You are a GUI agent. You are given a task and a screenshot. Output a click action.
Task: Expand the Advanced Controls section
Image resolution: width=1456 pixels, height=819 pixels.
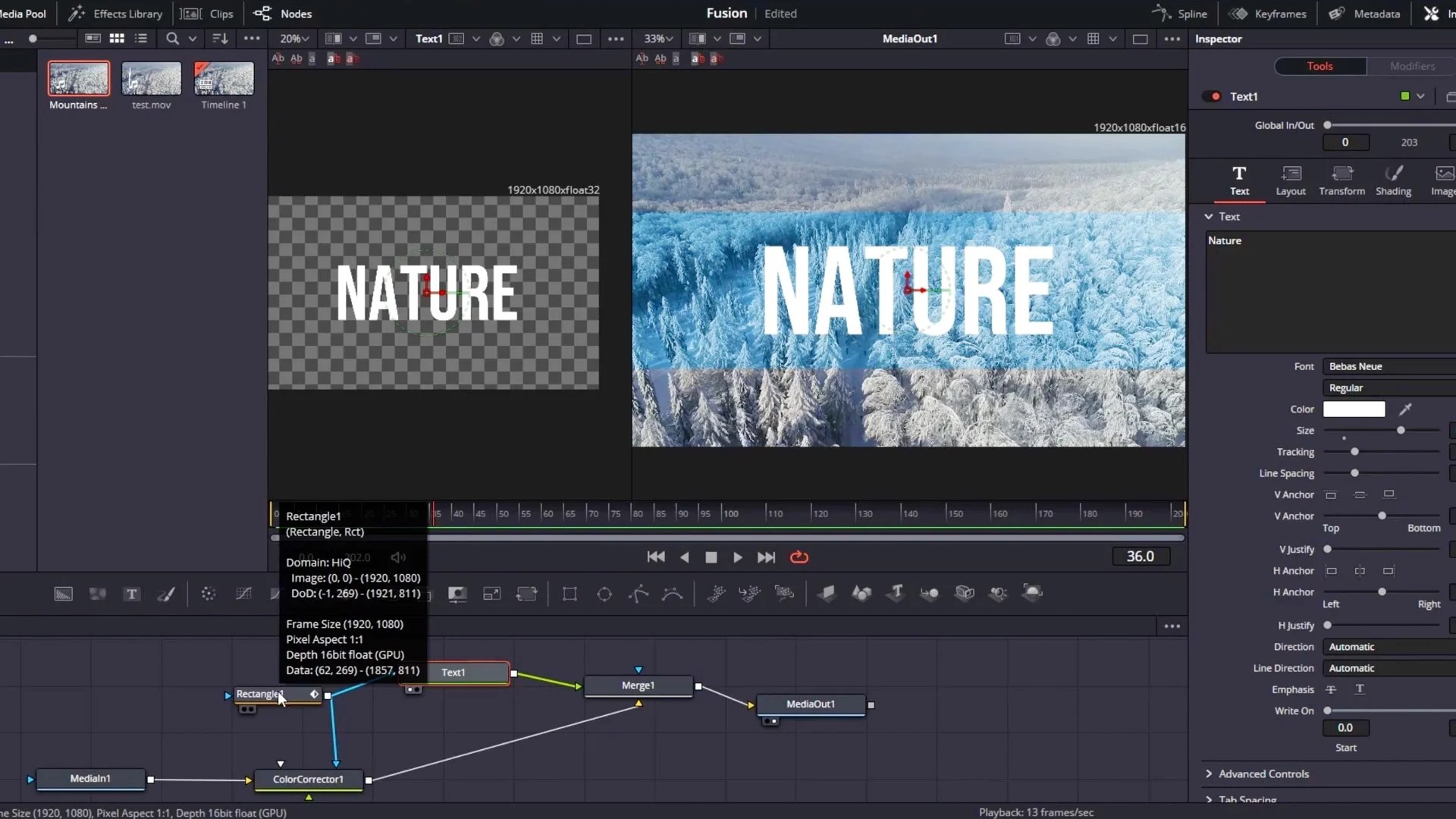tap(1263, 773)
